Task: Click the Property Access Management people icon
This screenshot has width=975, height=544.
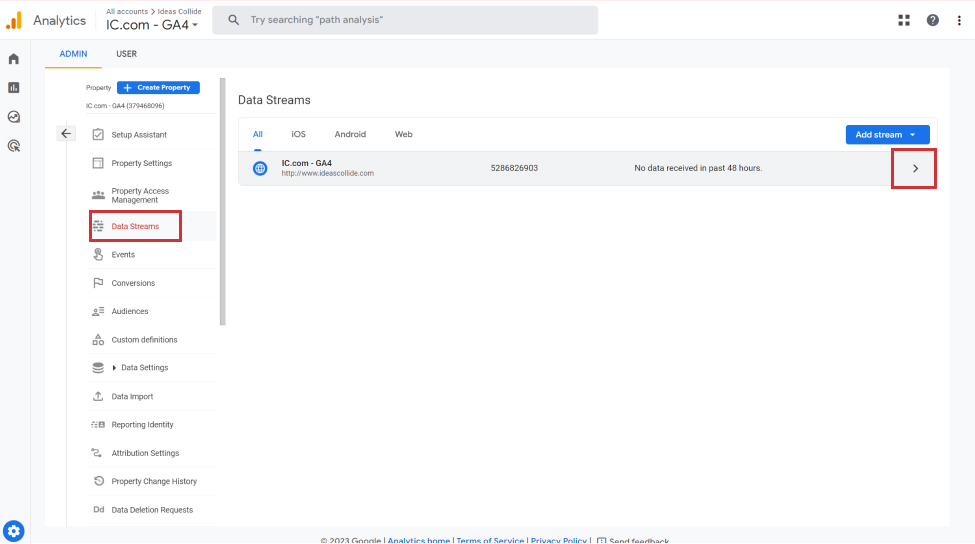Action: tap(98, 195)
